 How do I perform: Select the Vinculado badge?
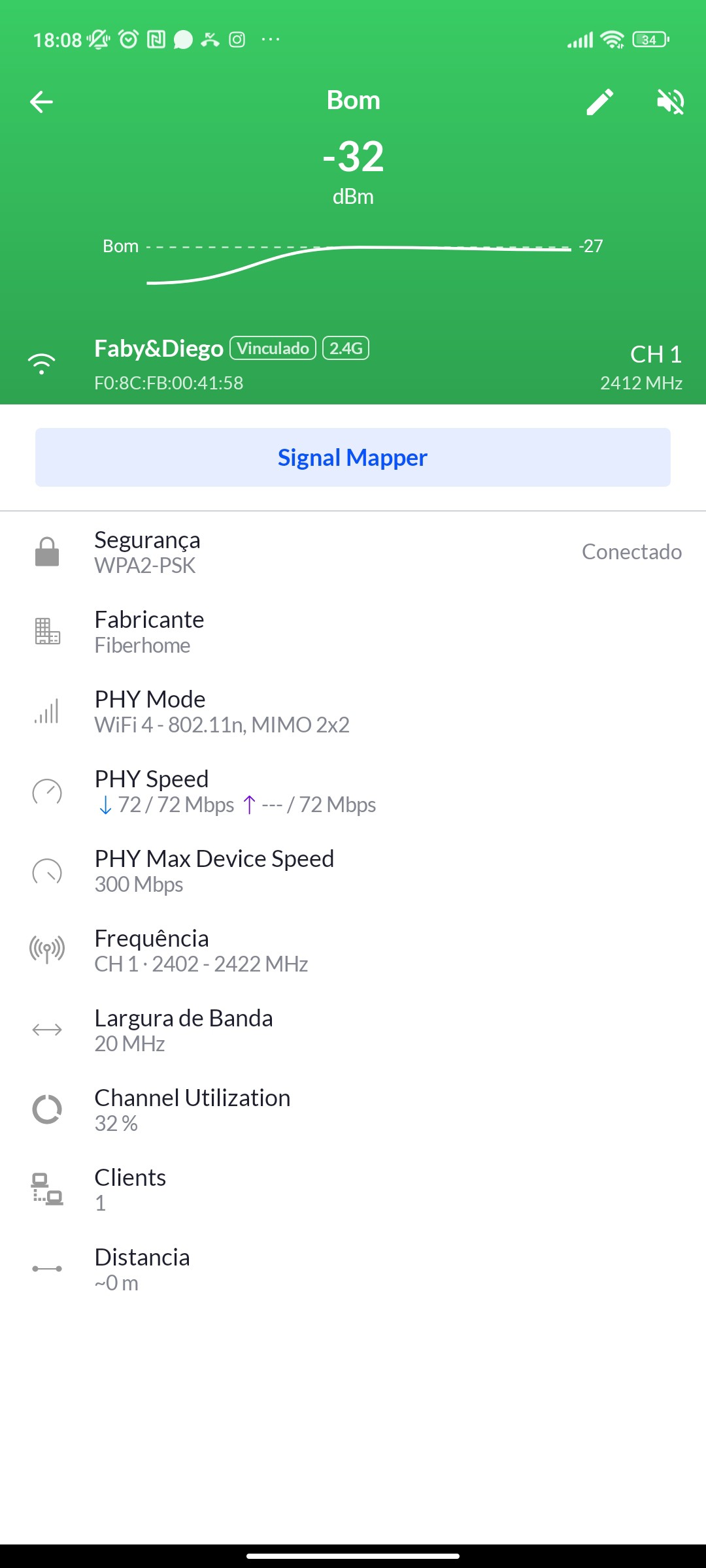coord(273,348)
